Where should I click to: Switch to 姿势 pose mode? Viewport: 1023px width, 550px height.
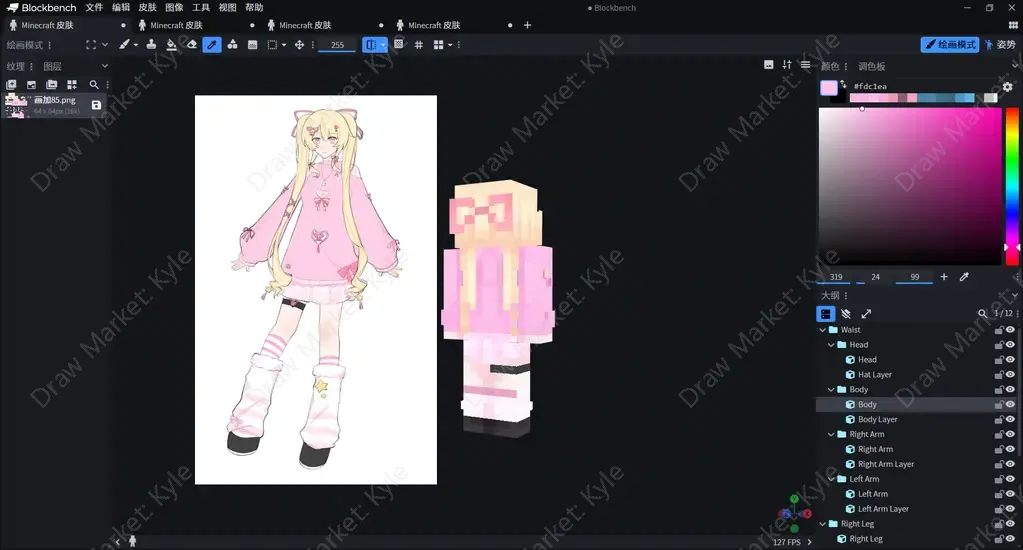pyautogui.click(x=1000, y=44)
